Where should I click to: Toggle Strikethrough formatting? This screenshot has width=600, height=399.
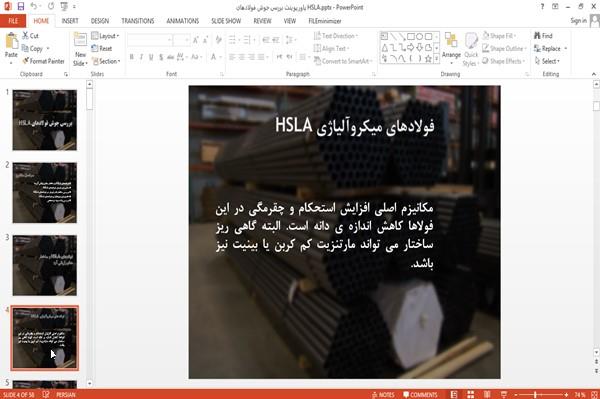click(x=170, y=57)
